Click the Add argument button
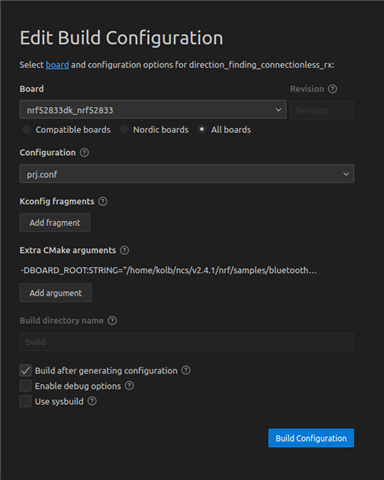Viewport: 384px width, 480px height. (56, 293)
